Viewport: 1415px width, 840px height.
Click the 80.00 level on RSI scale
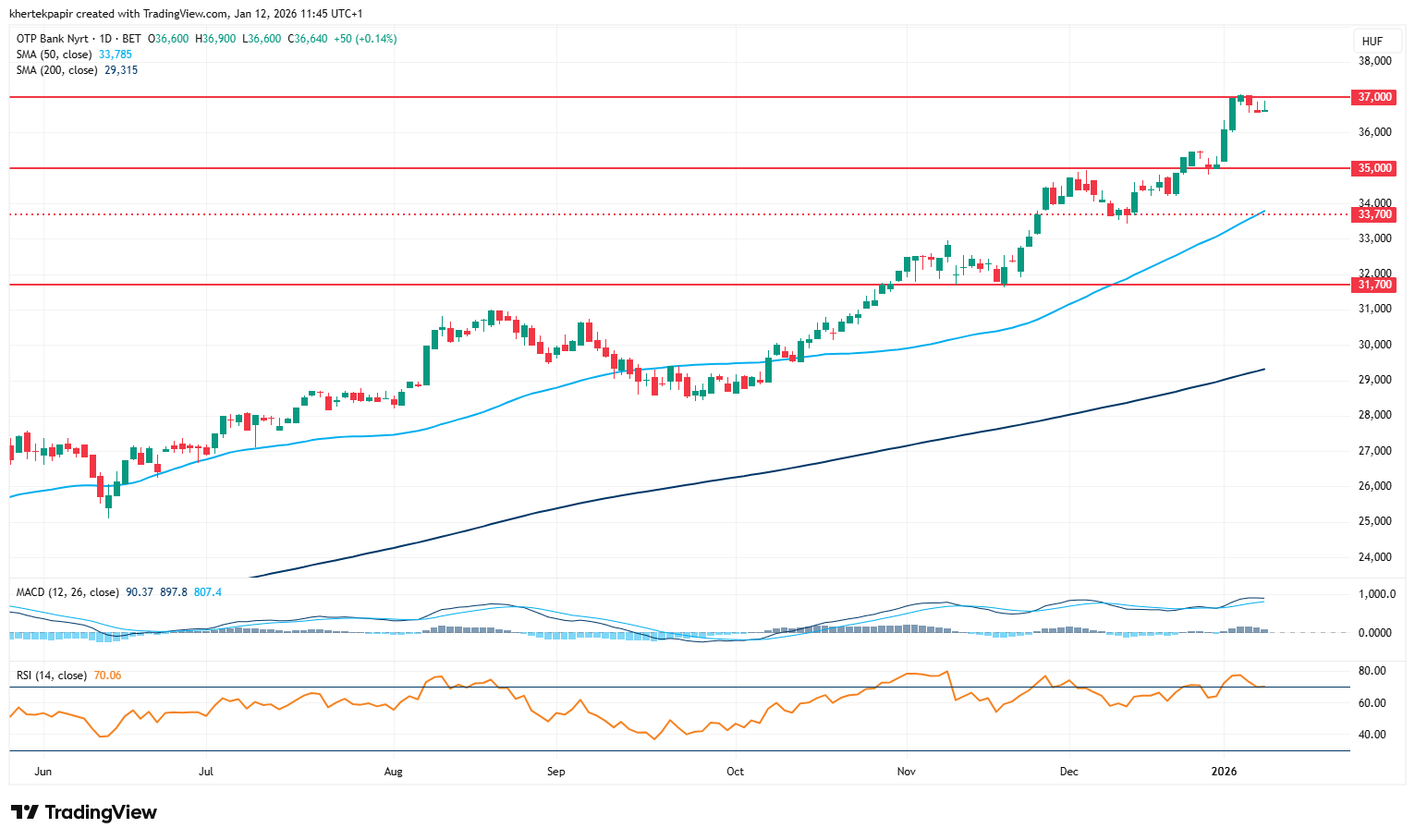[1372, 671]
